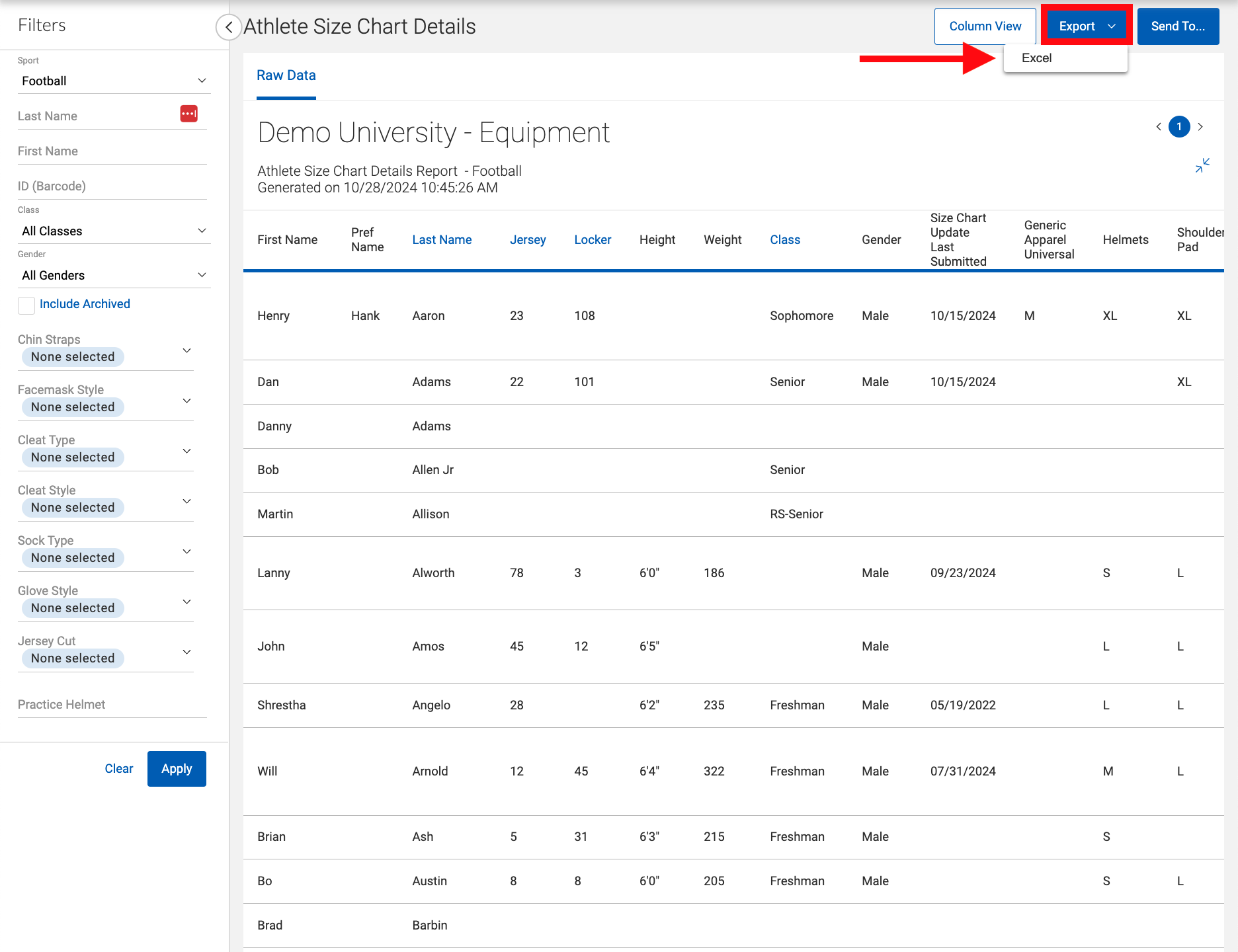
Task: Focus the First Name filter field
Action: (112, 151)
